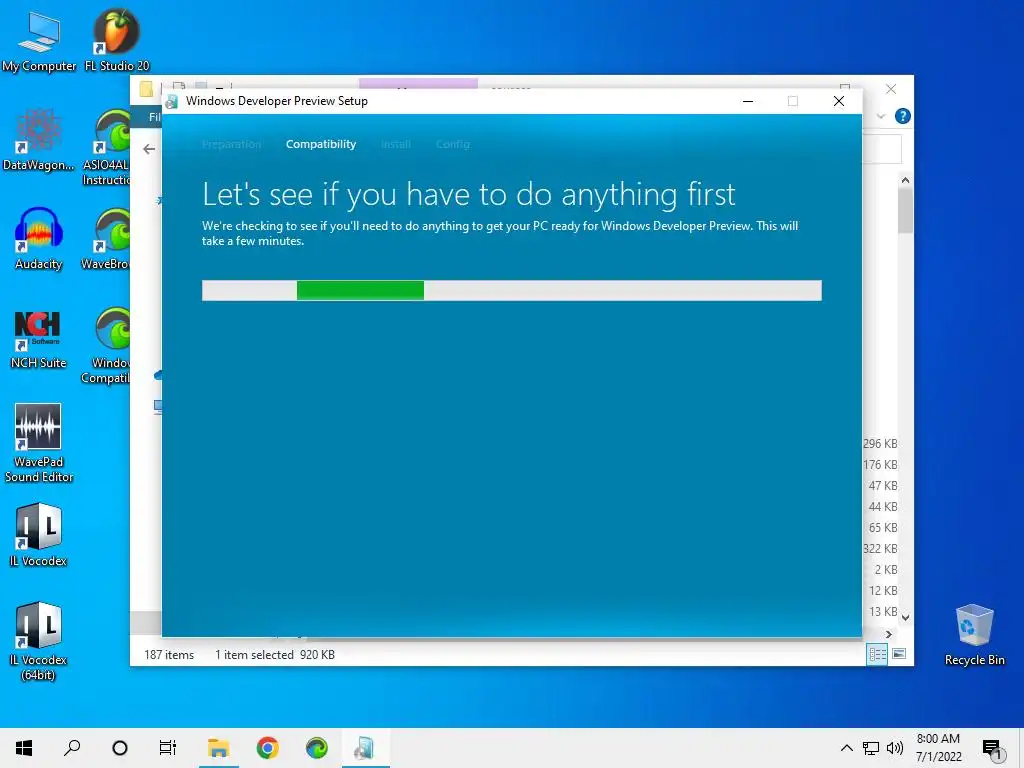Screen dimensions: 1024x768
Task: Open Task View on the taskbar
Action: point(168,748)
